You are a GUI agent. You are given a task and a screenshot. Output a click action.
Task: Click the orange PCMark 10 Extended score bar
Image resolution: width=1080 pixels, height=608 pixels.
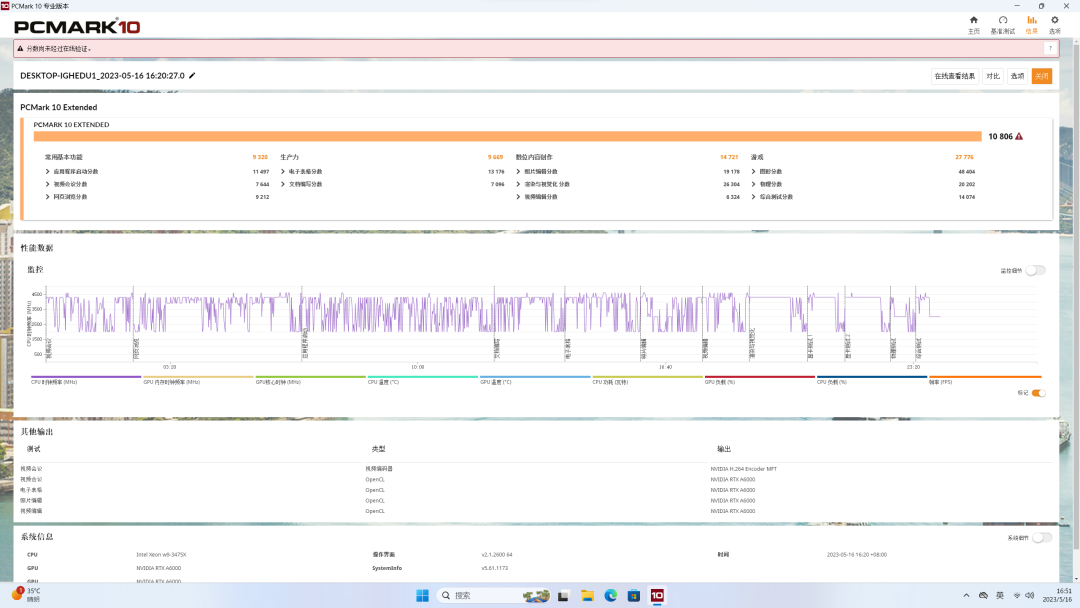click(x=508, y=136)
